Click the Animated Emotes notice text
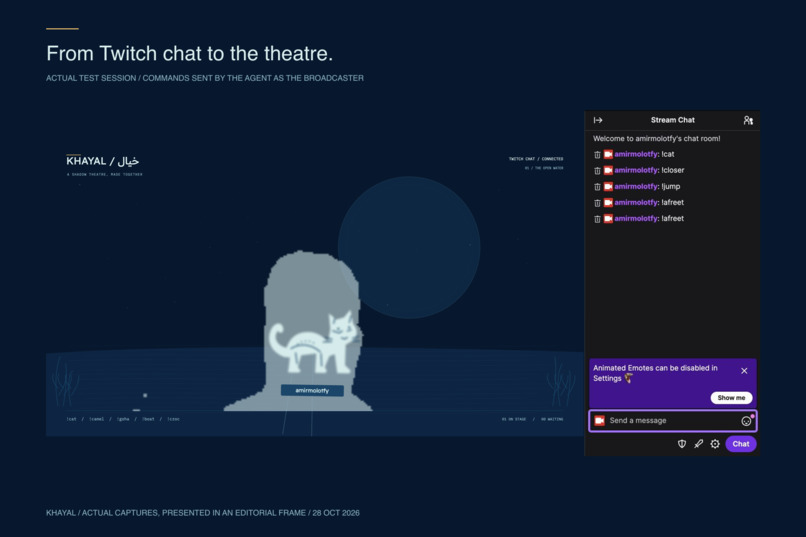806x537 pixels. pos(655,373)
